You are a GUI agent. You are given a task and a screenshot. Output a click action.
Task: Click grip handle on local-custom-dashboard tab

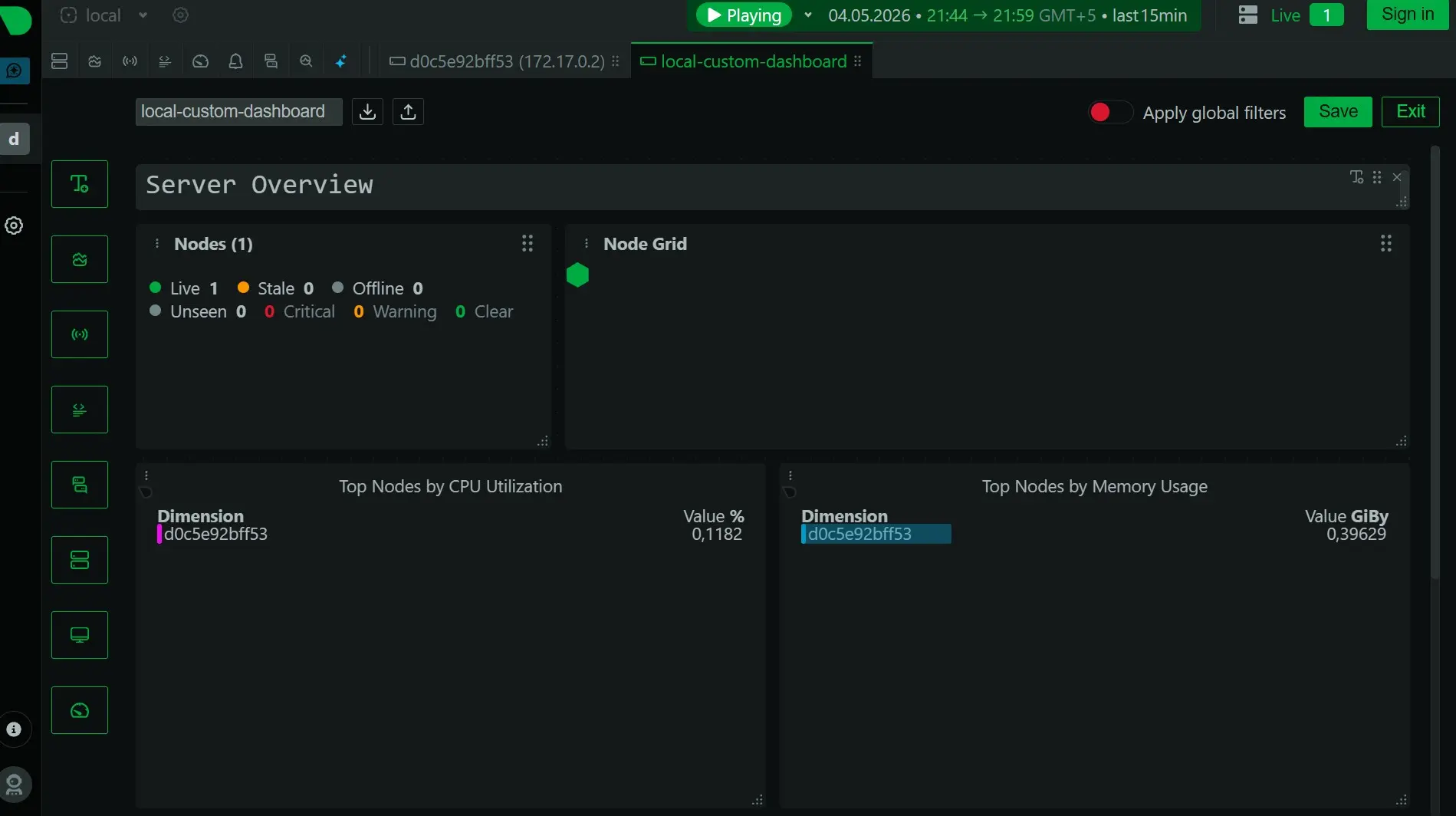point(857,61)
